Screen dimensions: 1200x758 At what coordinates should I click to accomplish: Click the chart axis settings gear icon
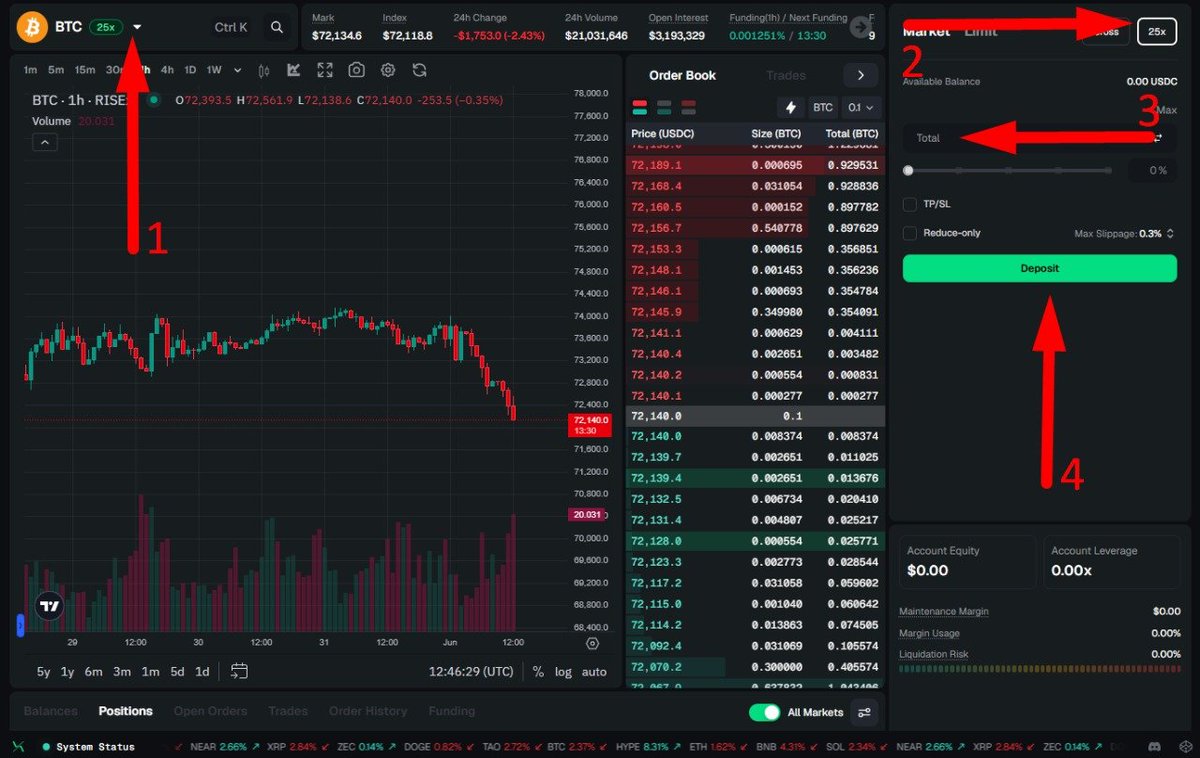[x=592, y=644]
